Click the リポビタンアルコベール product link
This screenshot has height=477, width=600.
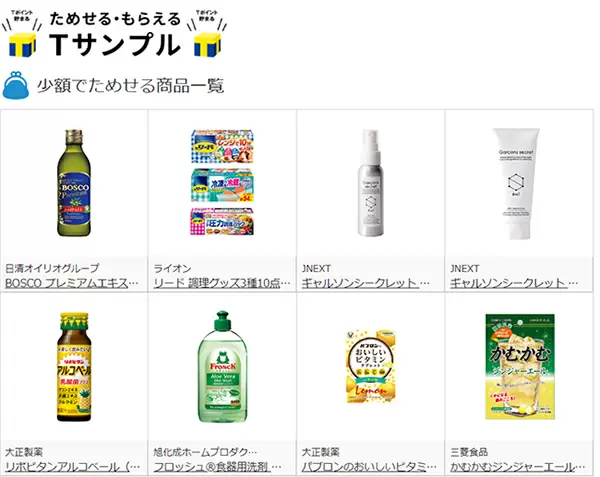point(72,467)
